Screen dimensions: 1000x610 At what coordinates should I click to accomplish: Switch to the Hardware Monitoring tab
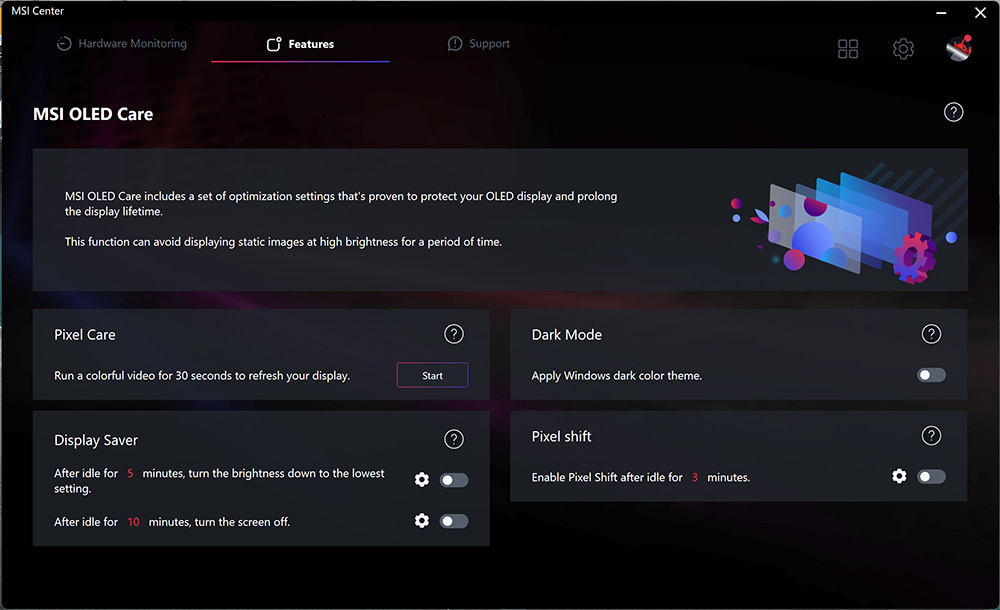coord(121,44)
